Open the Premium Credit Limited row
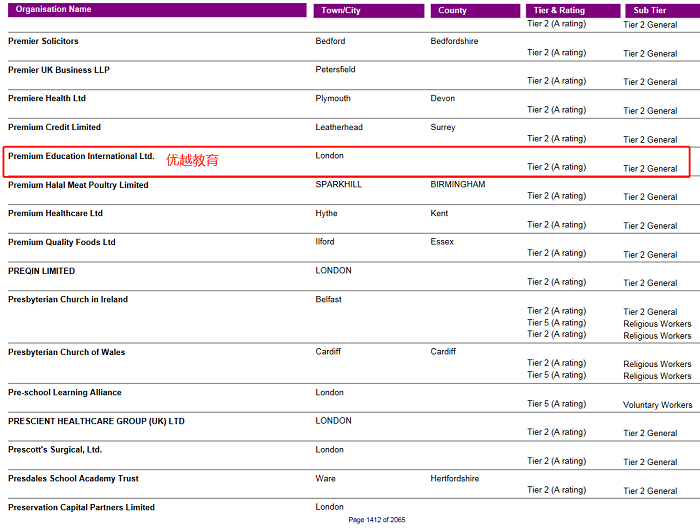The height and width of the screenshot is (531, 700). pos(54,127)
